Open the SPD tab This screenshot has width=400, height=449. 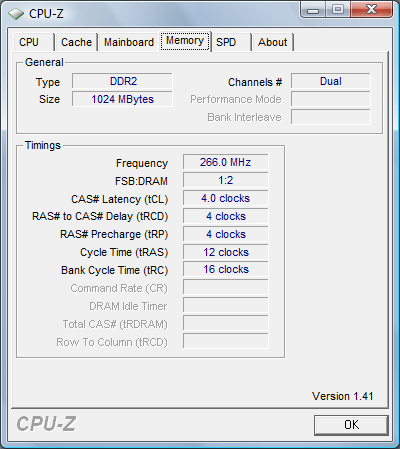pyautogui.click(x=231, y=42)
